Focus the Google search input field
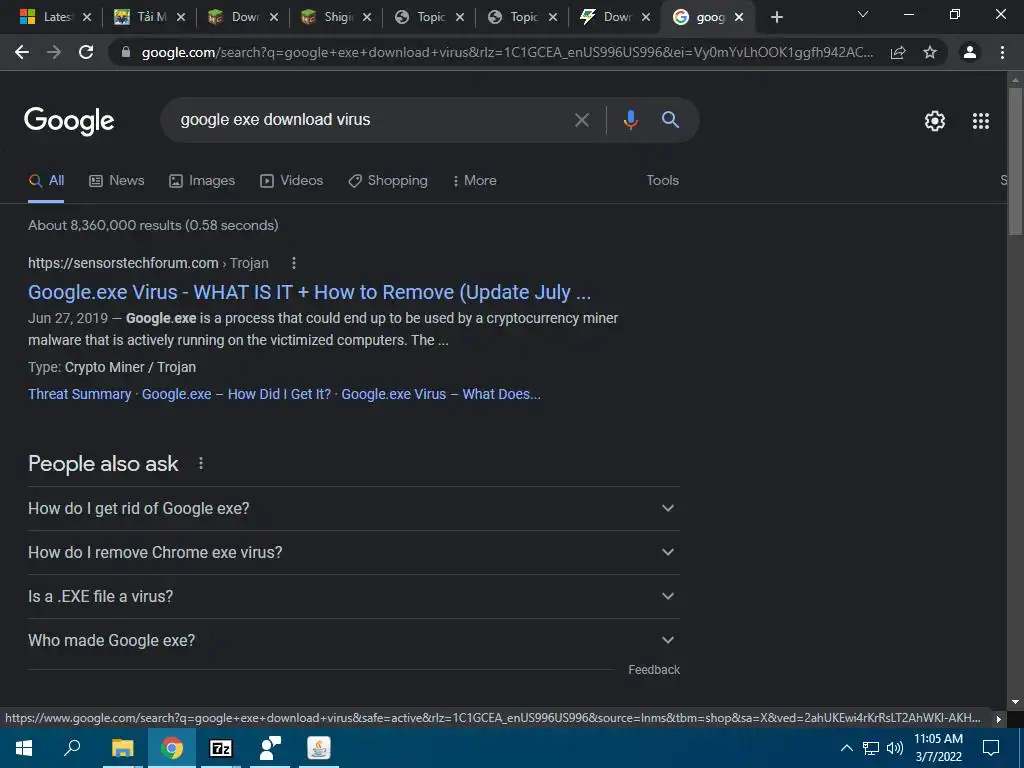Screen dimensions: 1024x768 372,120
